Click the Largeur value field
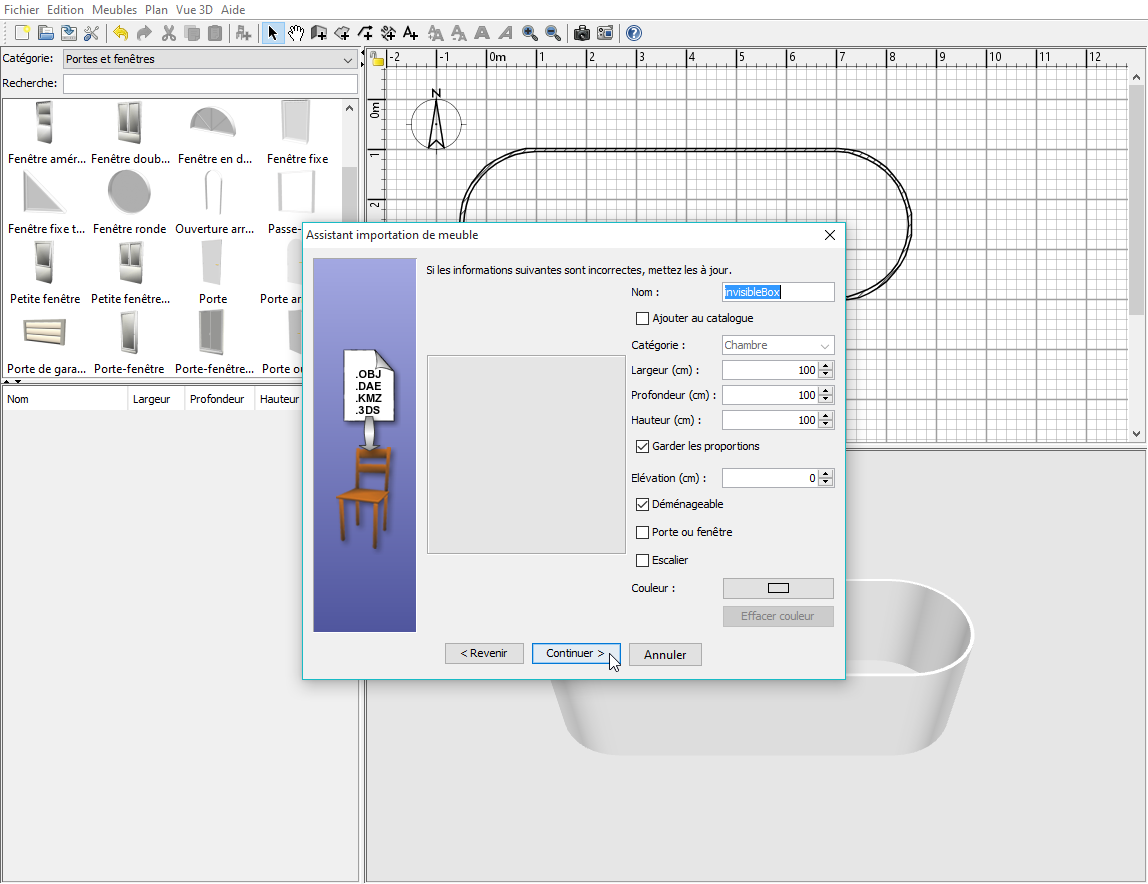Image resolution: width=1148 pixels, height=884 pixels. point(770,370)
